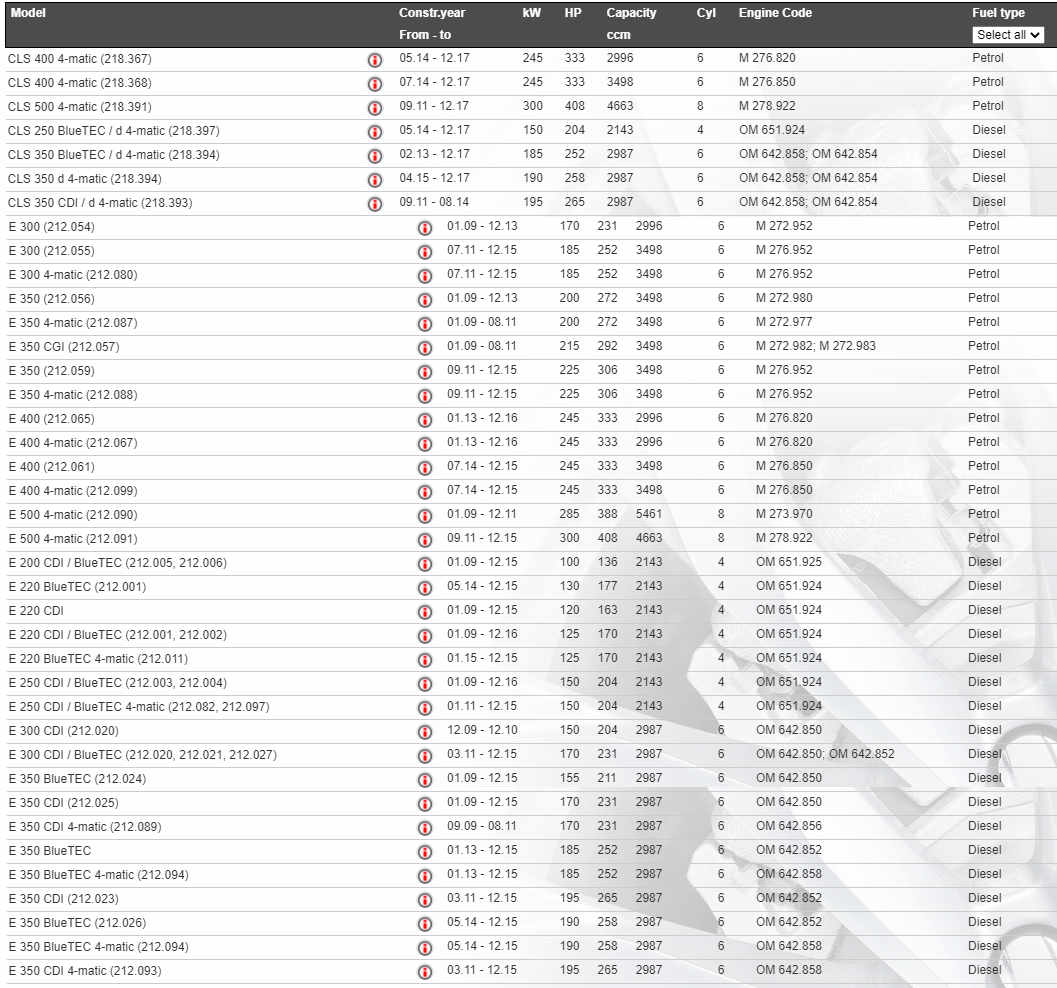Select model E 350 CDI (212.023)
Screen dimensions: 1057x988
[x=63, y=899]
